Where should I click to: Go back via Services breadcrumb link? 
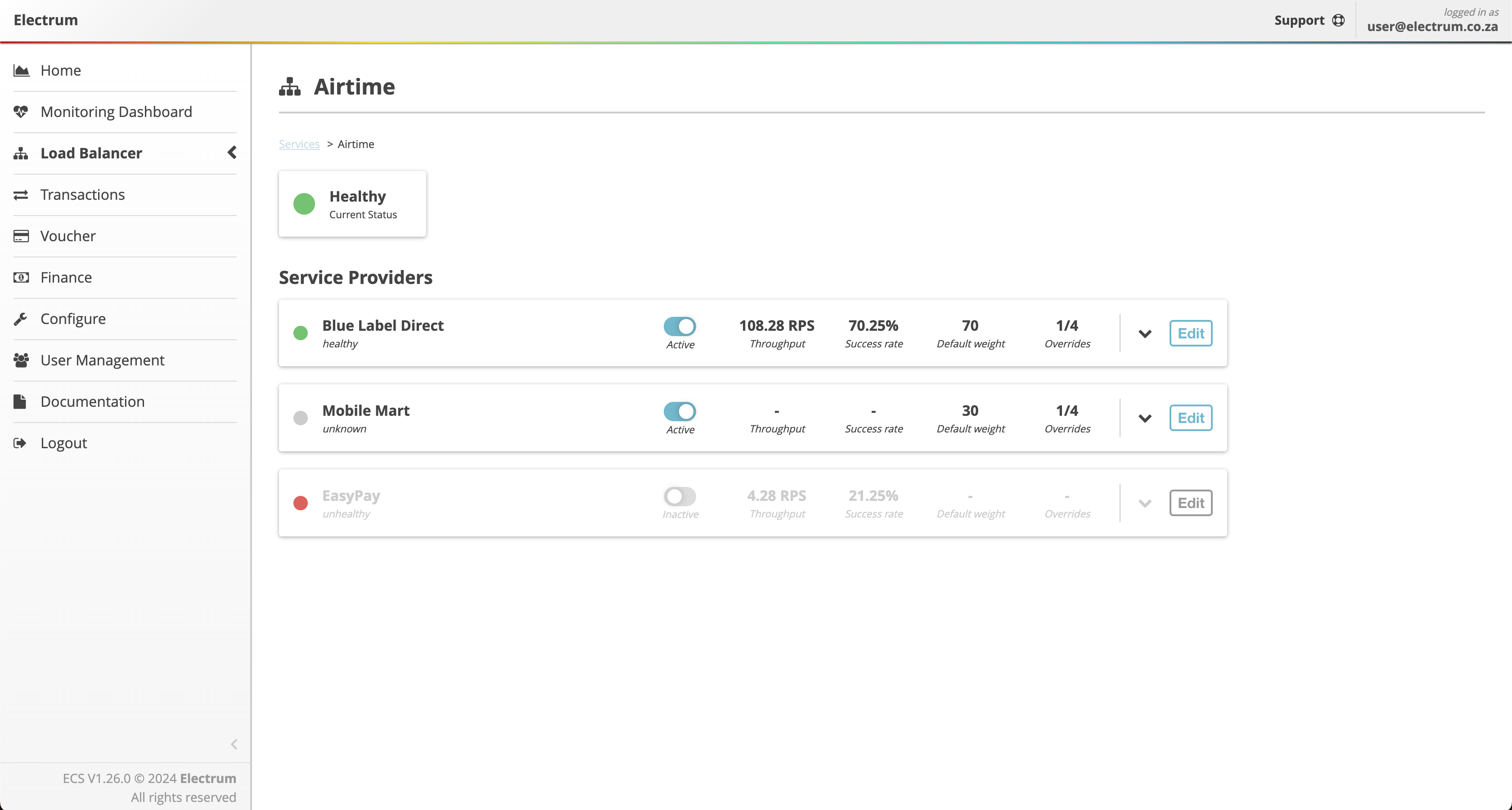(299, 144)
